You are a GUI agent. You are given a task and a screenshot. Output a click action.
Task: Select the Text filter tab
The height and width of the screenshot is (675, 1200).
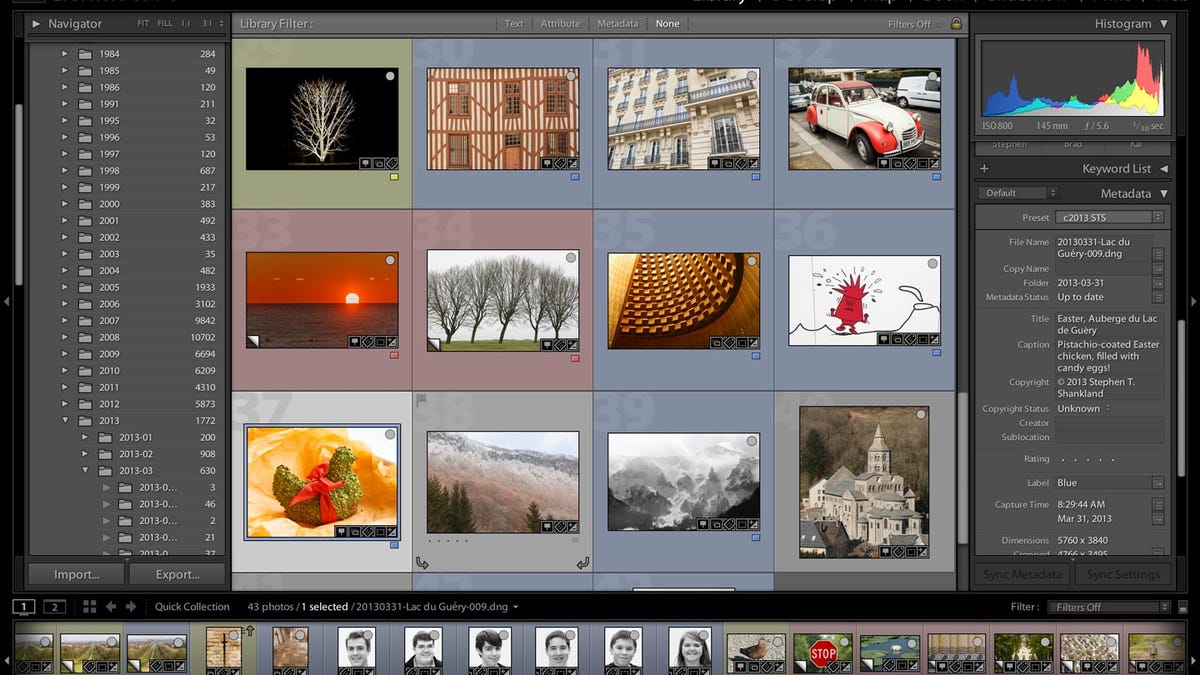coord(514,23)
